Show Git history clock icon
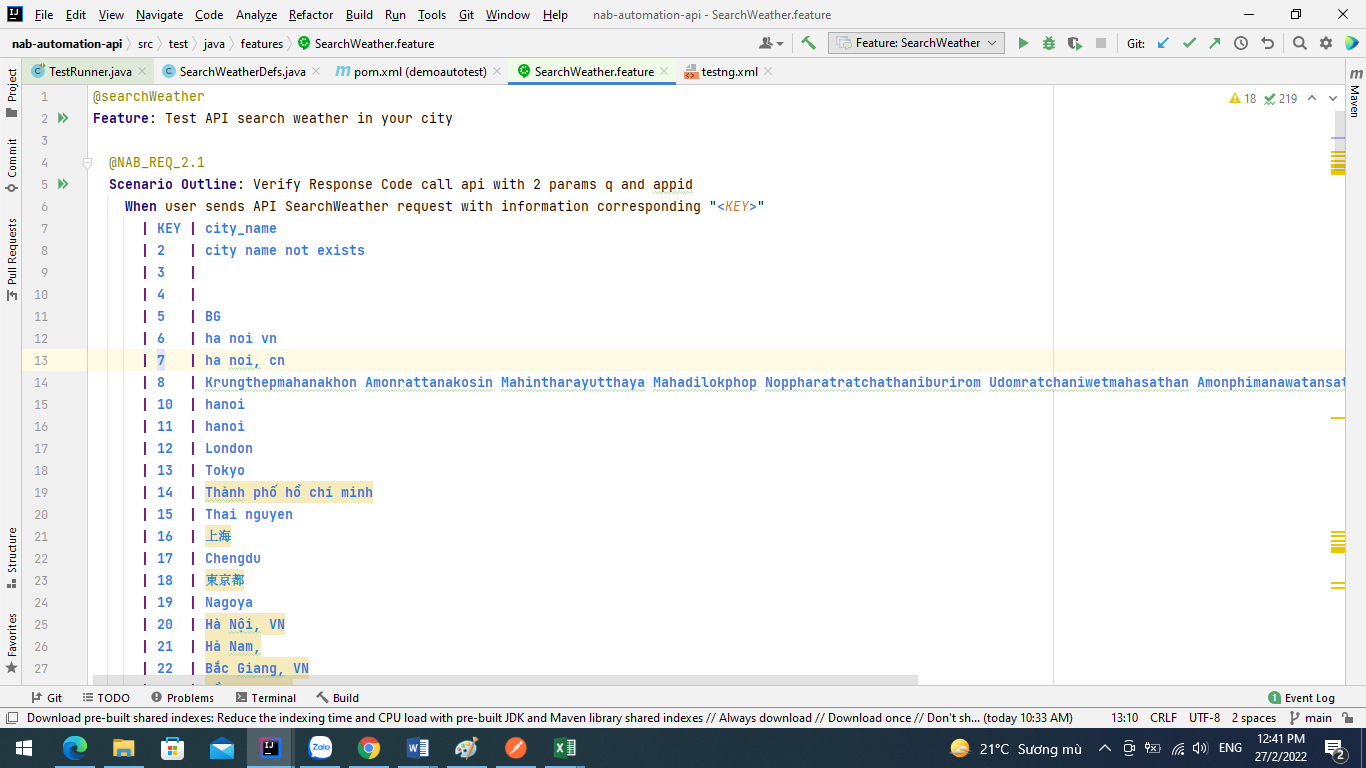Viewport: 1366px width, 768px height. click(x=1241, y=43)
